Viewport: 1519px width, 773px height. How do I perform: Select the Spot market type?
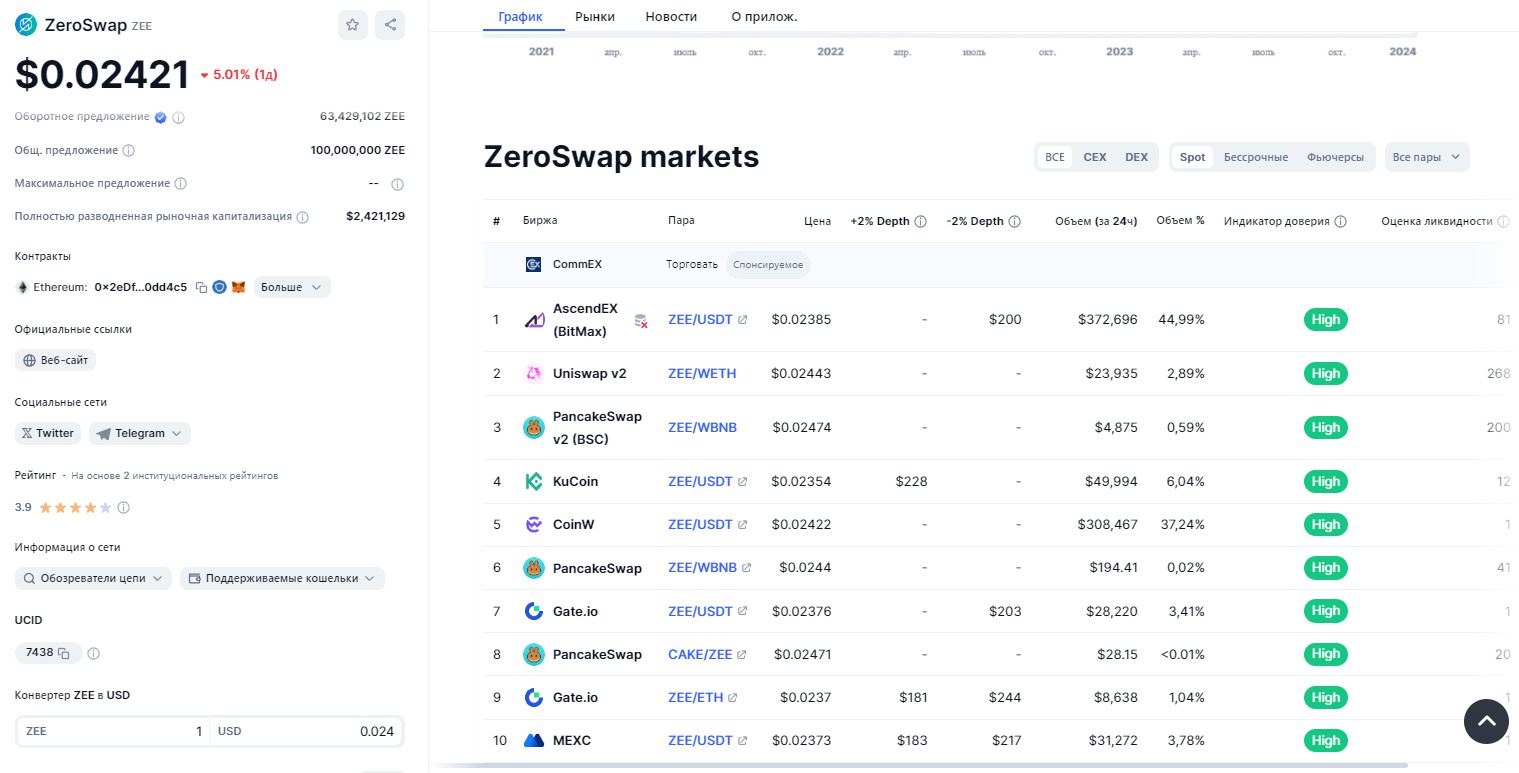pyautogui.click(x=1192, y=157)
